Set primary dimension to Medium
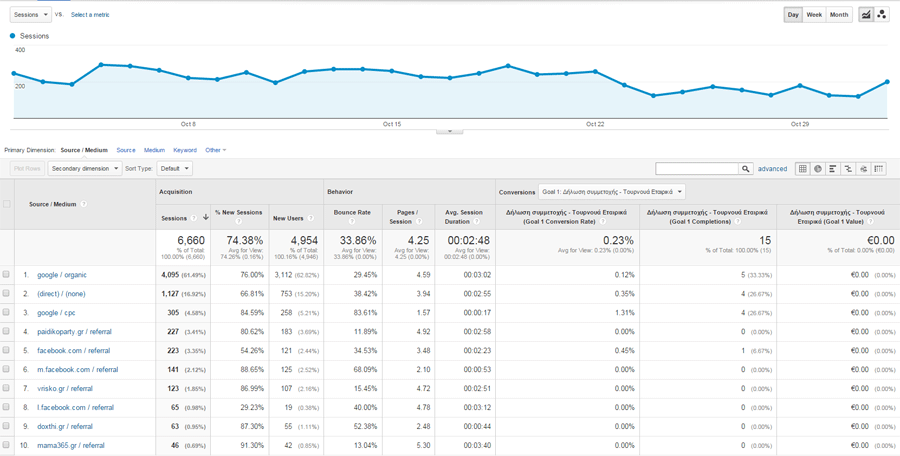 point(154,150)
